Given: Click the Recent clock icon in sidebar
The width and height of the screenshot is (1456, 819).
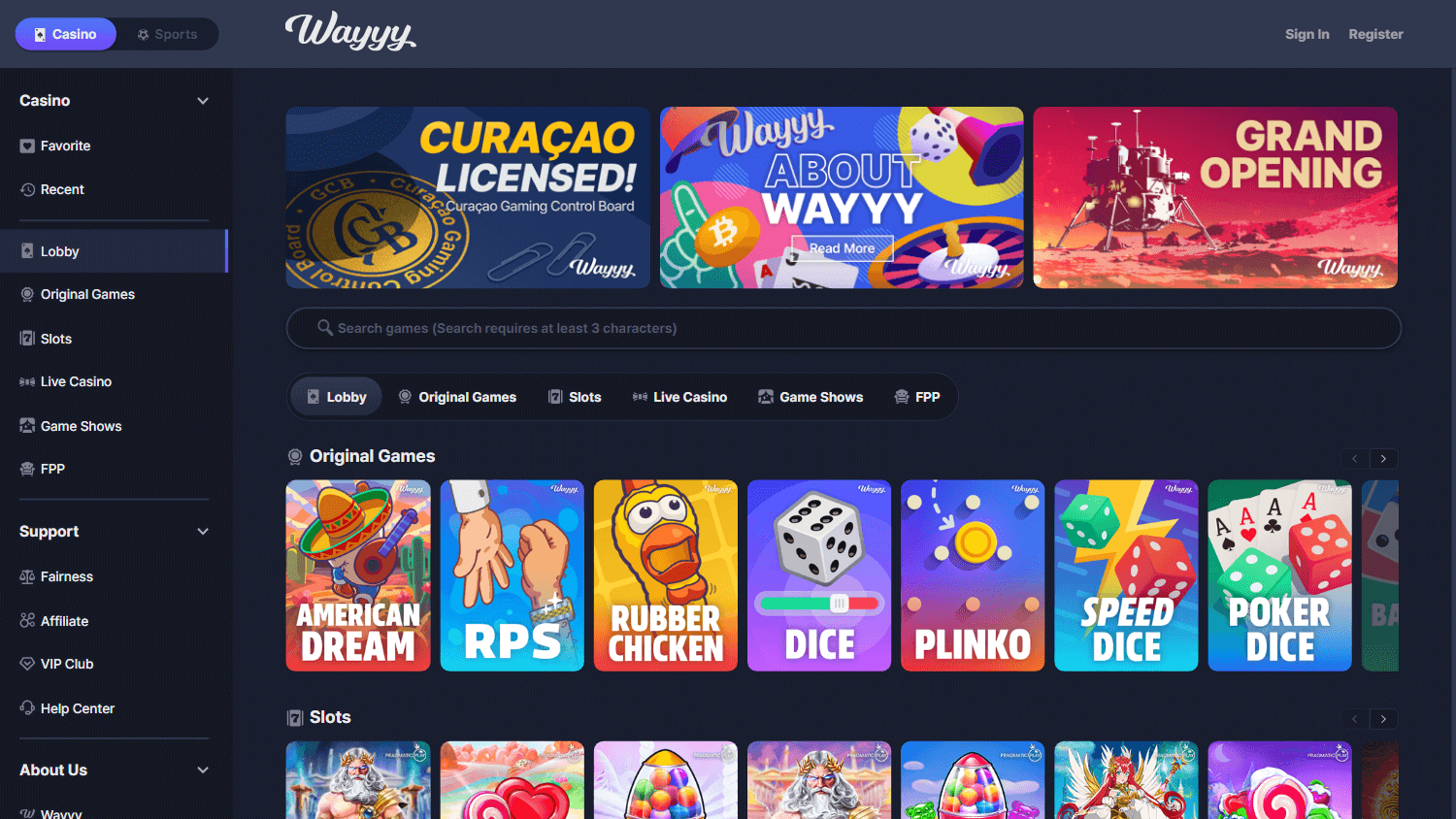Looking at the screenshot, I should tap(27, 190).
